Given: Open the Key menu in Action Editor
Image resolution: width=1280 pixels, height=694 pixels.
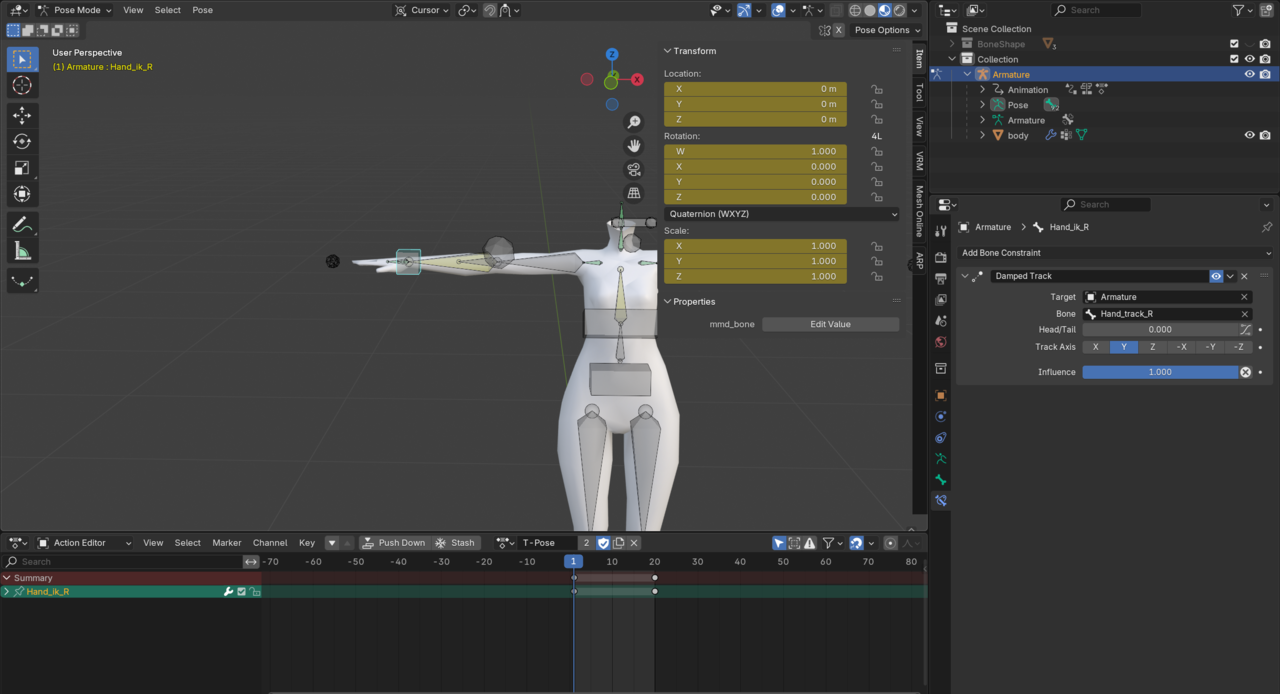Looking at the screenshot, I should click(x=307, y=543).
